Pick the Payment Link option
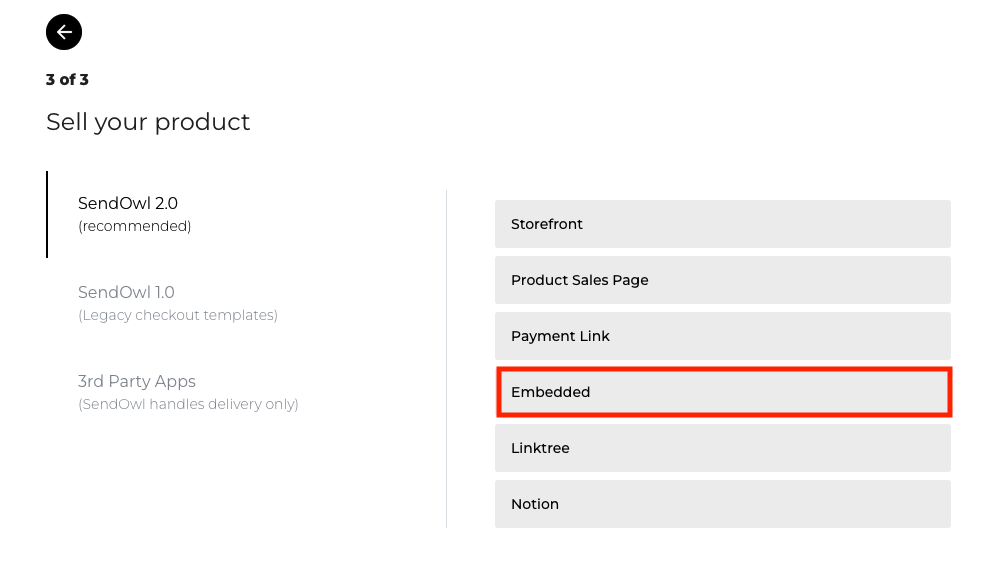Screen dimensions: 1003x579 [722, 336]
